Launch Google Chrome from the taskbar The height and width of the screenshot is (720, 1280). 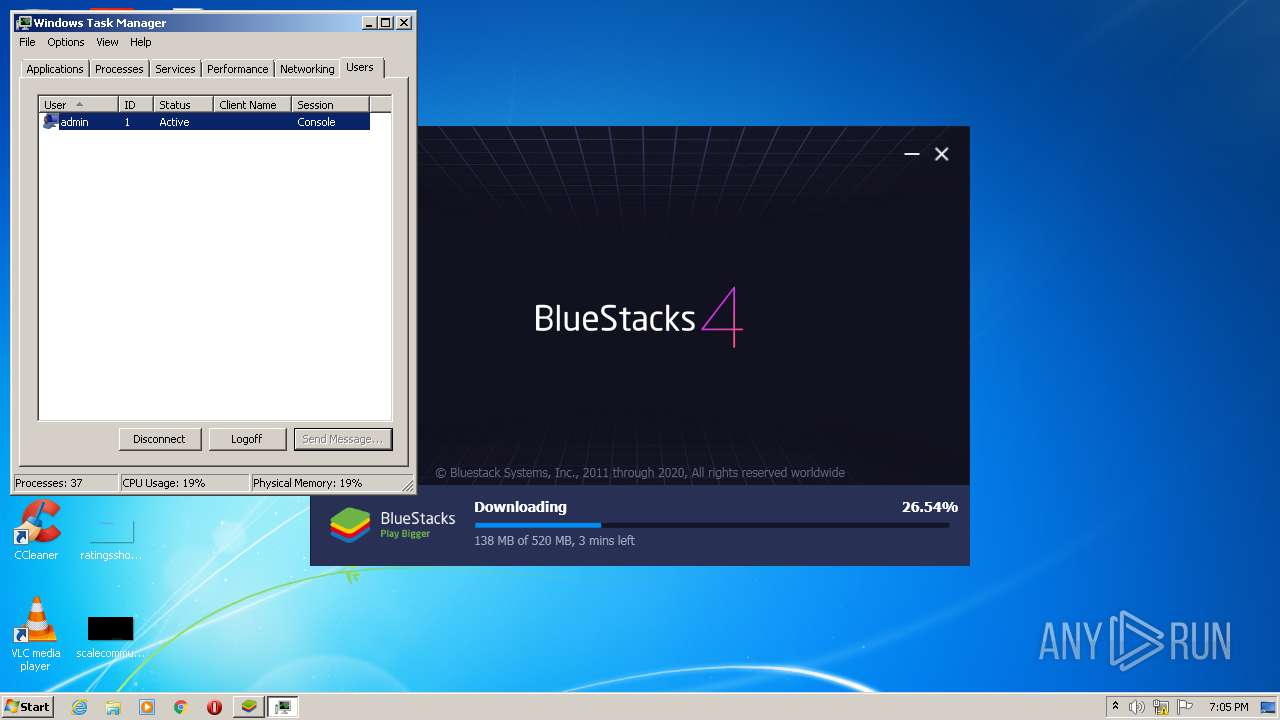181,707
